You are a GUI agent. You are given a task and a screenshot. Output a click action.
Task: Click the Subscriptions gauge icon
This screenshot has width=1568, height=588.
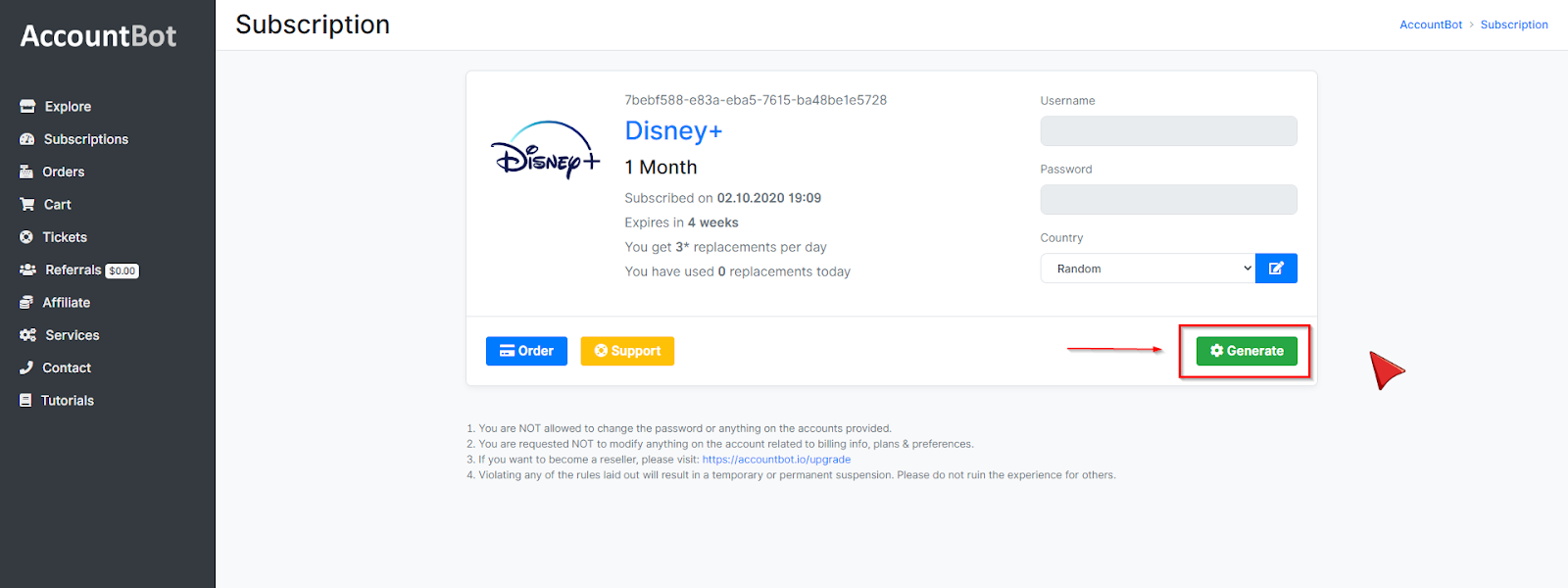pyautogui.click(x=27, y=139)
